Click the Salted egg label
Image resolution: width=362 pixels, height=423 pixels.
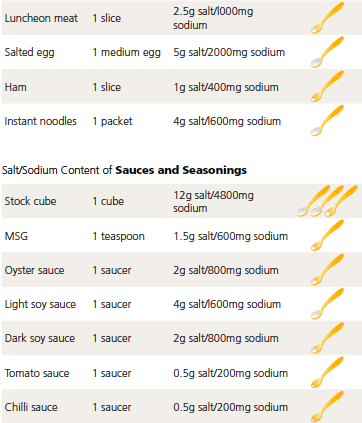pos(29,52)
